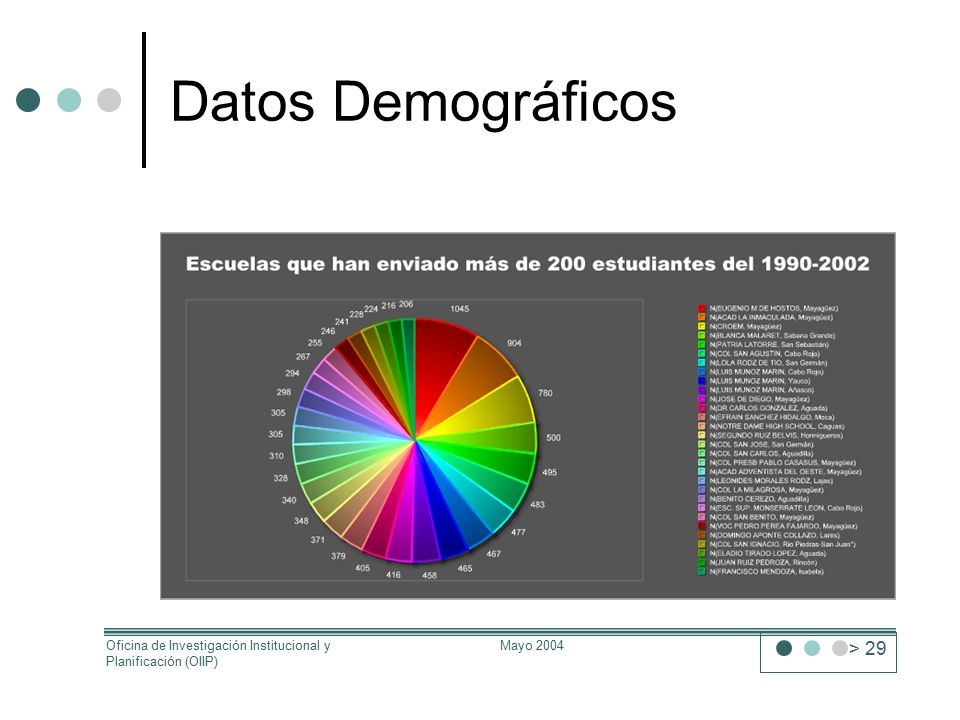Click the red Eugenio M de Hostos legend swatch
The height and width of the screenshot is (720, 960).
[702, 309]
